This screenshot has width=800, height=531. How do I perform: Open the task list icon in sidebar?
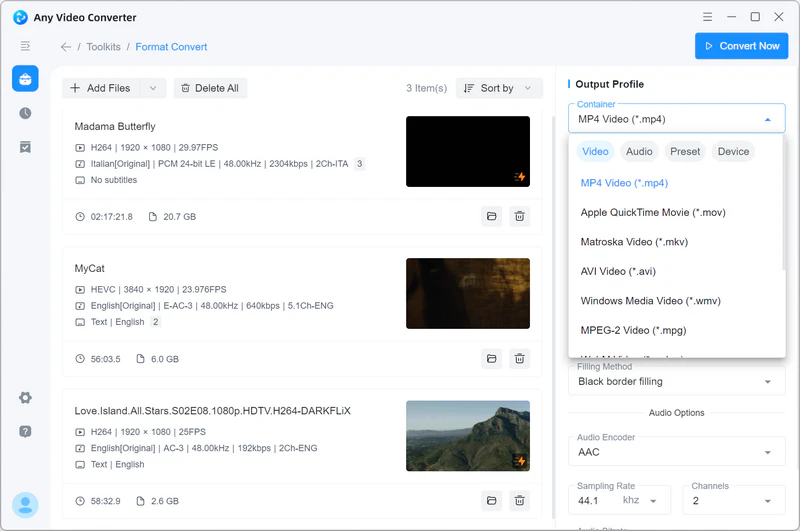pos(25,147)
